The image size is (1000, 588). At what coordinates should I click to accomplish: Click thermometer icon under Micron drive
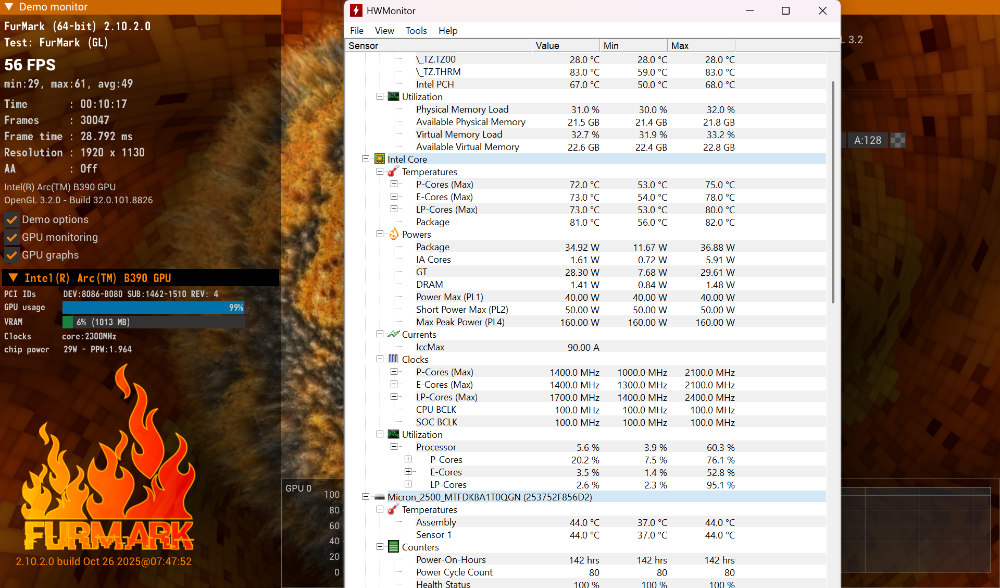393,510
